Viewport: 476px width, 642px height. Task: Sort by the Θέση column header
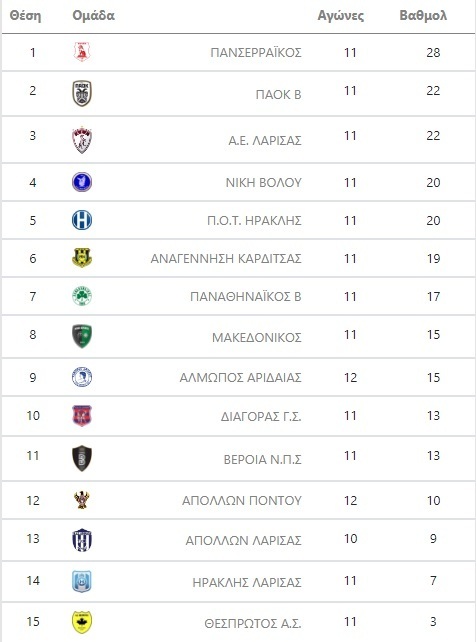coord(25,16)
